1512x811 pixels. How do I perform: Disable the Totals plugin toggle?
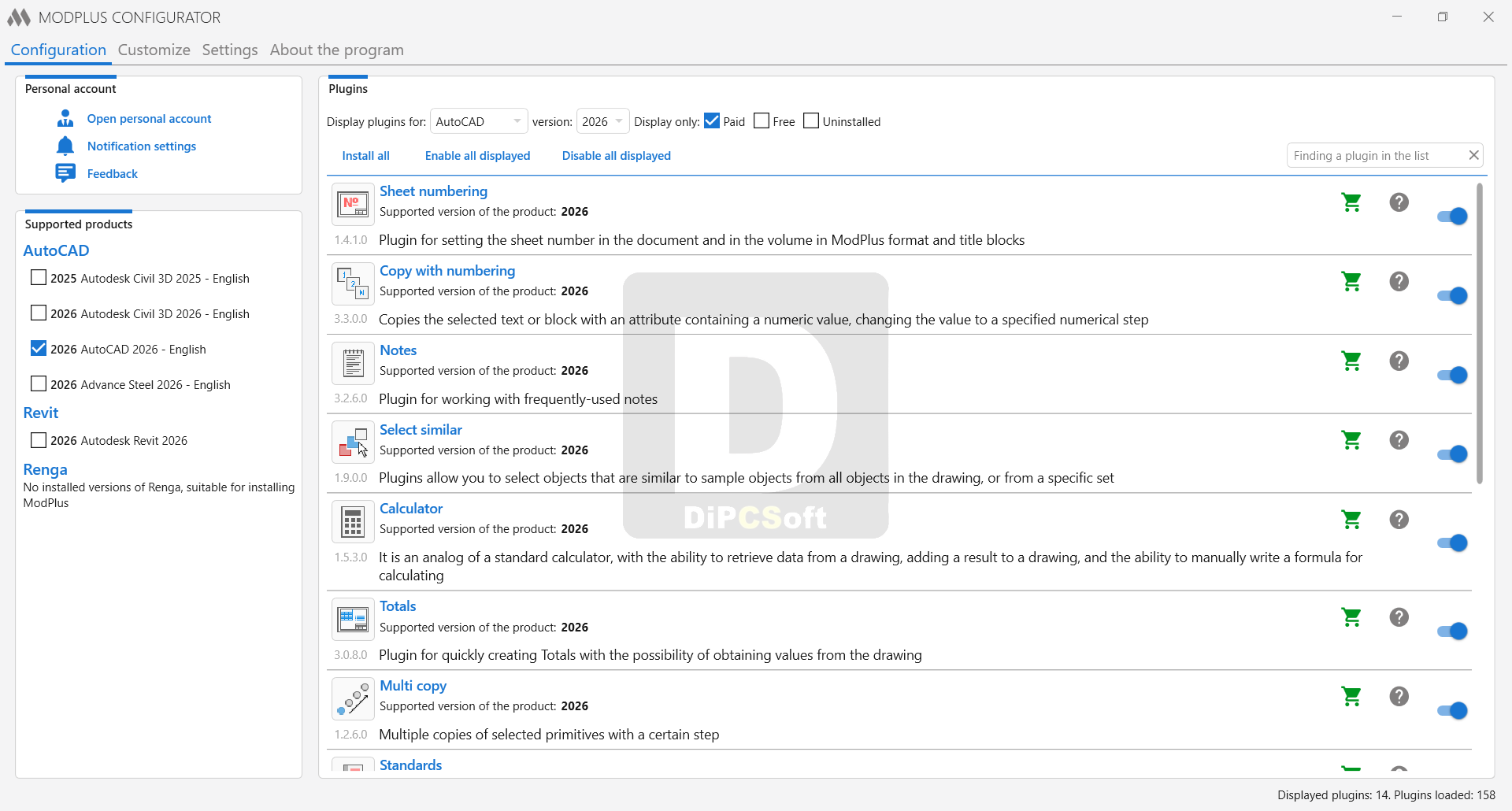1452,631
